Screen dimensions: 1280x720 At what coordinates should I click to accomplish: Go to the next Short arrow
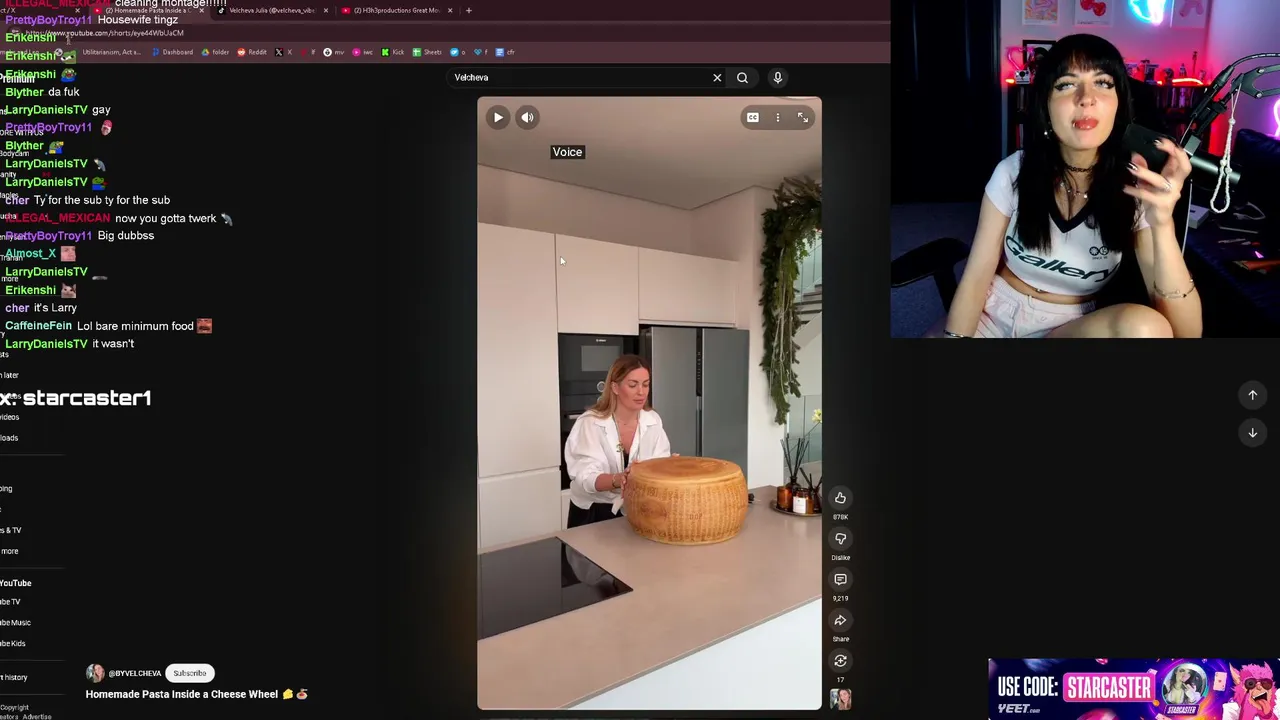click(x=1252, y=432)
